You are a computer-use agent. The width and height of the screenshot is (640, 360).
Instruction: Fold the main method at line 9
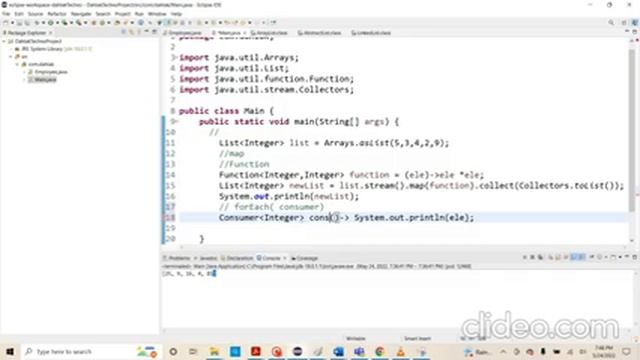177,122
